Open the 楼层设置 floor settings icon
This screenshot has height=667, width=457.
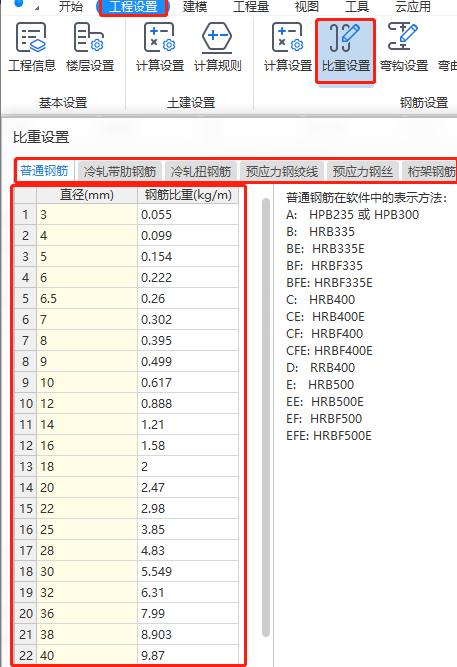point(90,48)
